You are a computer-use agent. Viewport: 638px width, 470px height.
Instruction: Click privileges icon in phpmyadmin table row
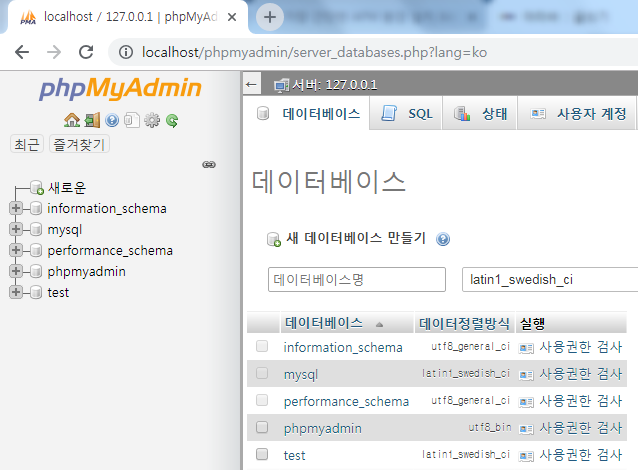point(526,429)
